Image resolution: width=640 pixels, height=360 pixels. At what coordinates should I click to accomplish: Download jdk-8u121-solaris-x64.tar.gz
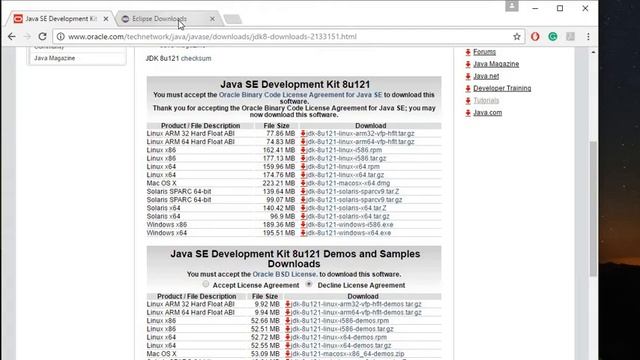(348, 216)
